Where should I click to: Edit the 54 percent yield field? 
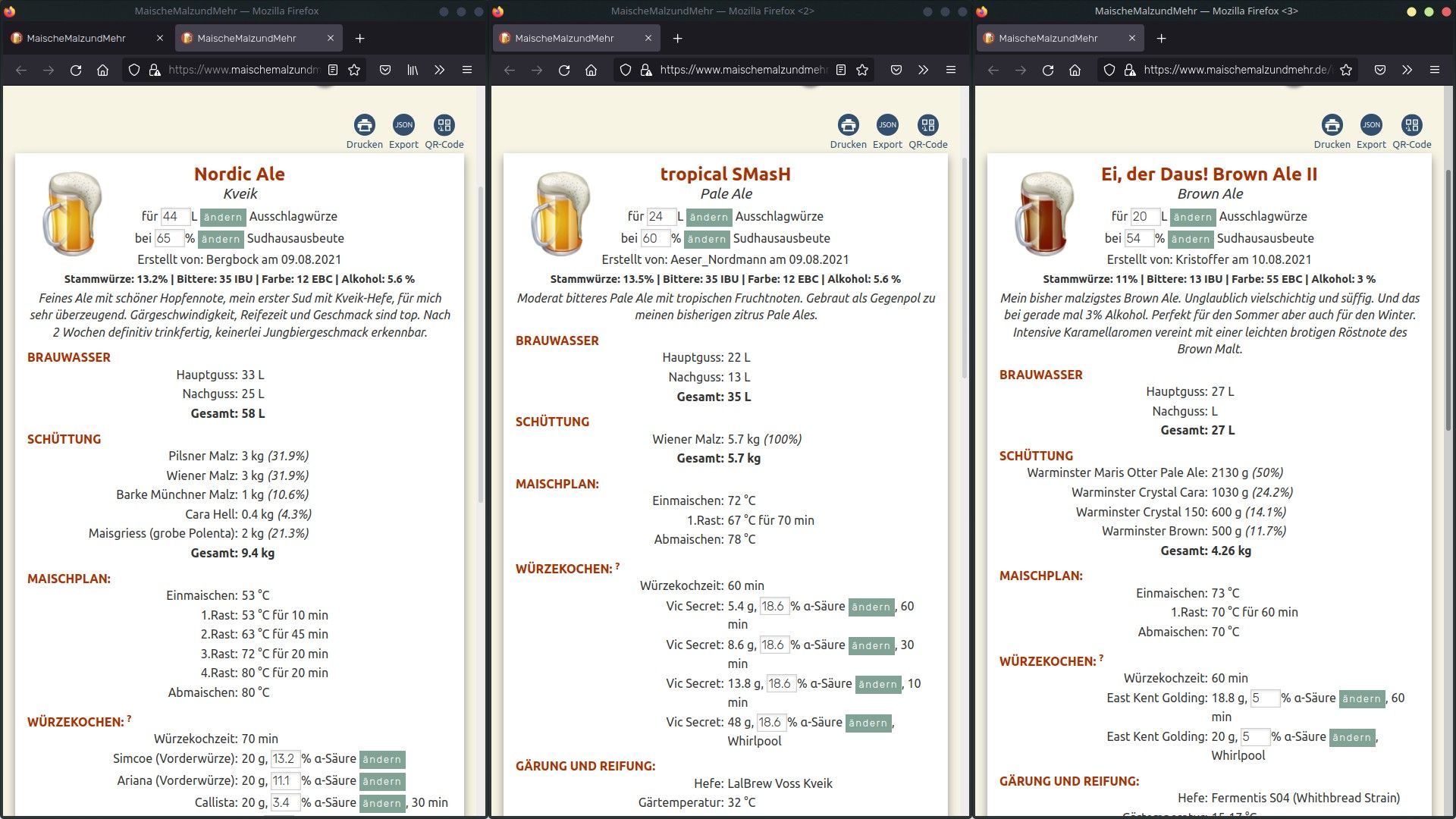tap(1138, 238)
